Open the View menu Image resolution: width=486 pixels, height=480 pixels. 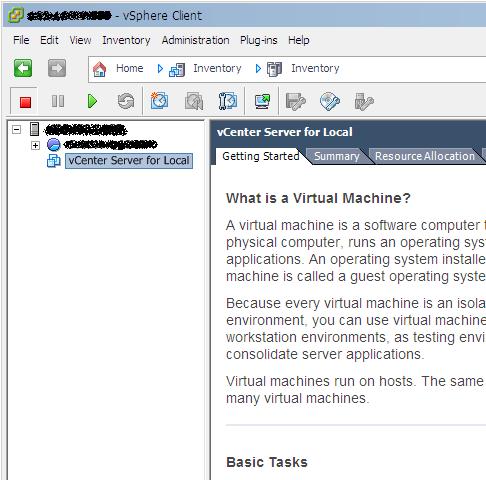tap(80, 40)
